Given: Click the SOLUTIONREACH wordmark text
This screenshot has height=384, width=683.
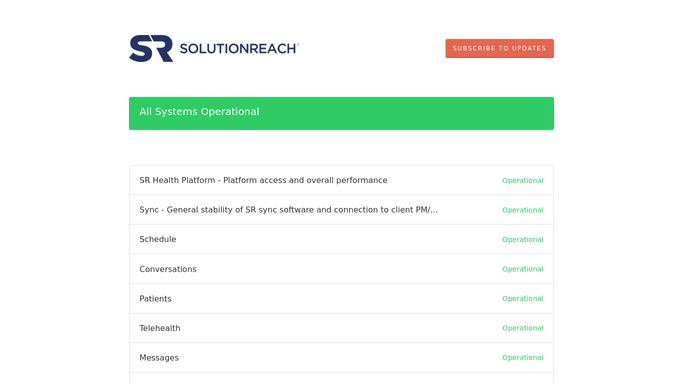Looking at the screenshot, I should [239, 48].
